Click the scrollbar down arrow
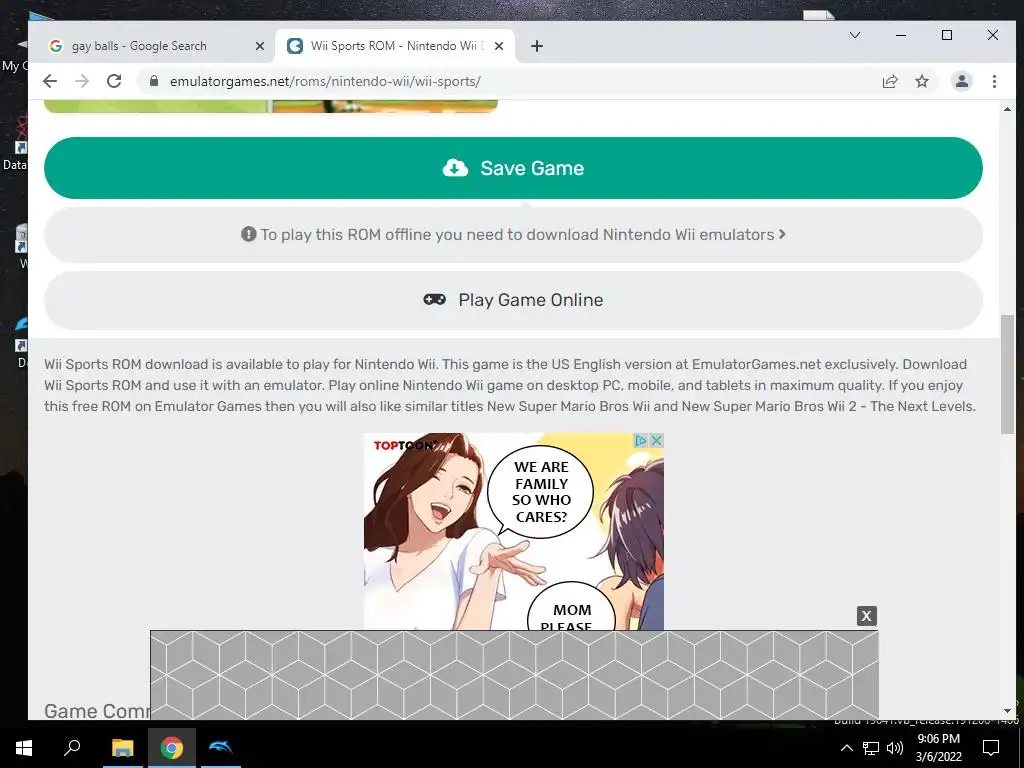The height and width of the screenshot is (768, 1024). 1007,711
